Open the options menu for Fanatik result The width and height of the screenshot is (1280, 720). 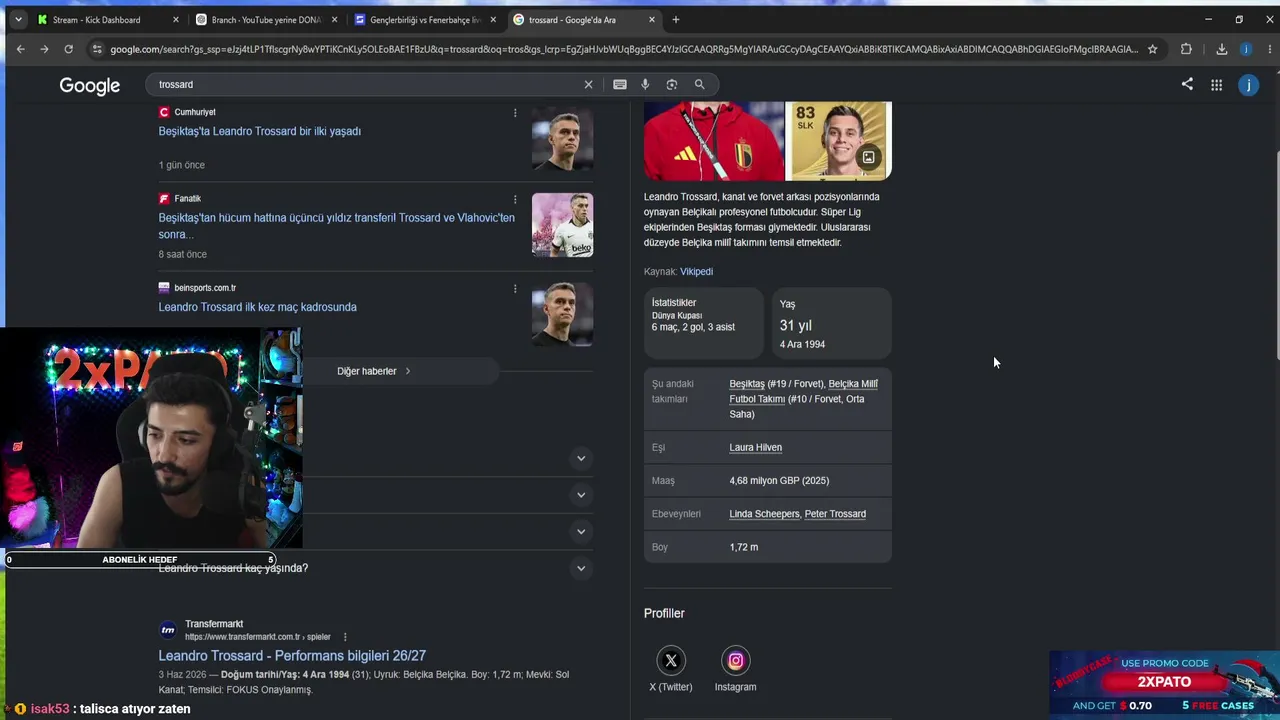(515, 199)
